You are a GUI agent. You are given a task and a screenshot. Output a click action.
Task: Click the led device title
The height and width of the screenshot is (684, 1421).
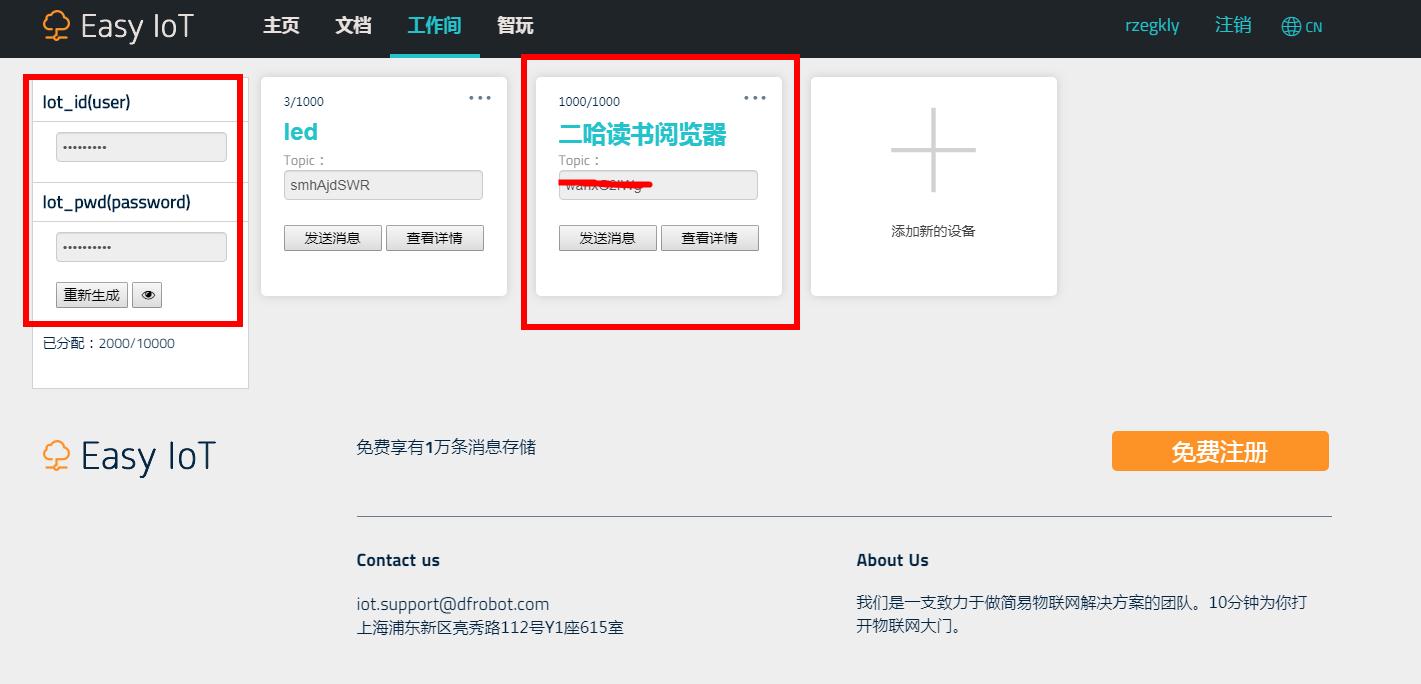tap(301, 132)
